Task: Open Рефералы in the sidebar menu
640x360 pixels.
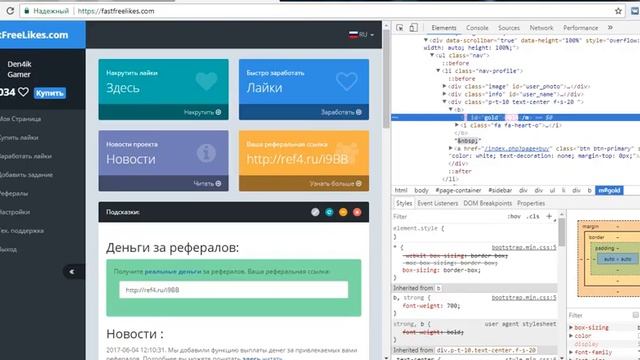Action: (x=14, y=193)
